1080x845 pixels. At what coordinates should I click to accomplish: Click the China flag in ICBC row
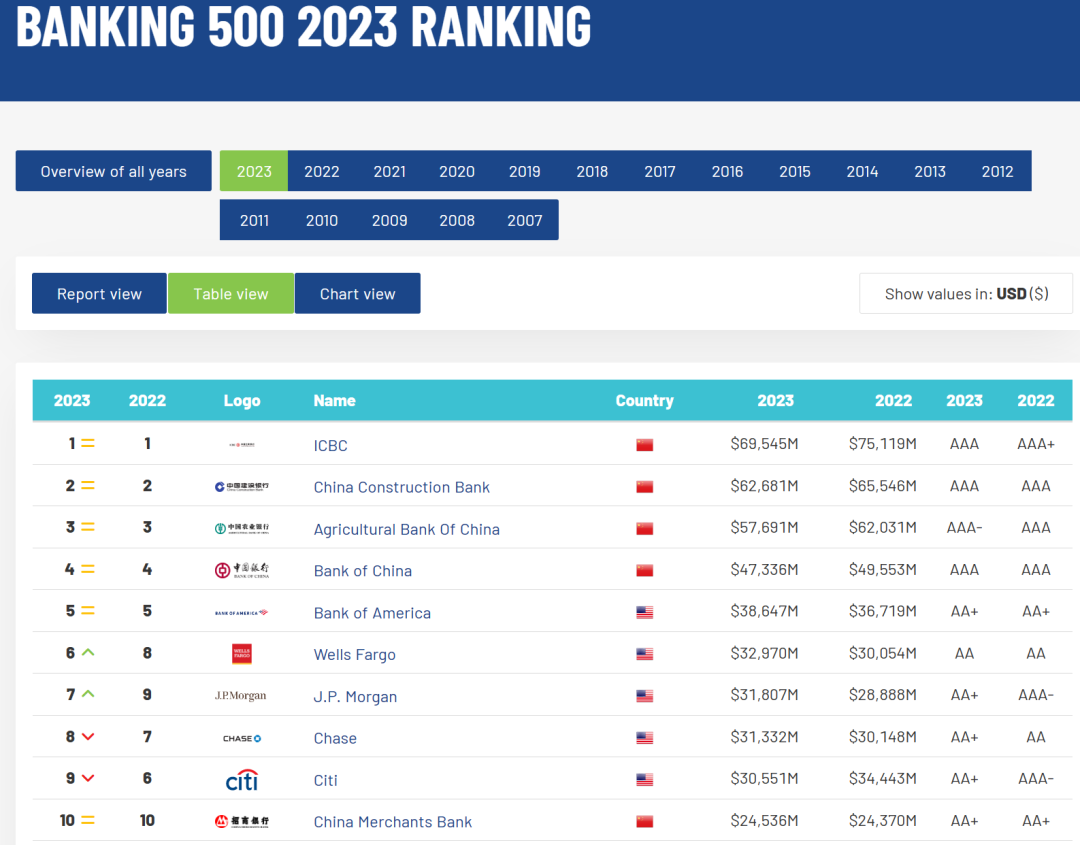point(645,445)
